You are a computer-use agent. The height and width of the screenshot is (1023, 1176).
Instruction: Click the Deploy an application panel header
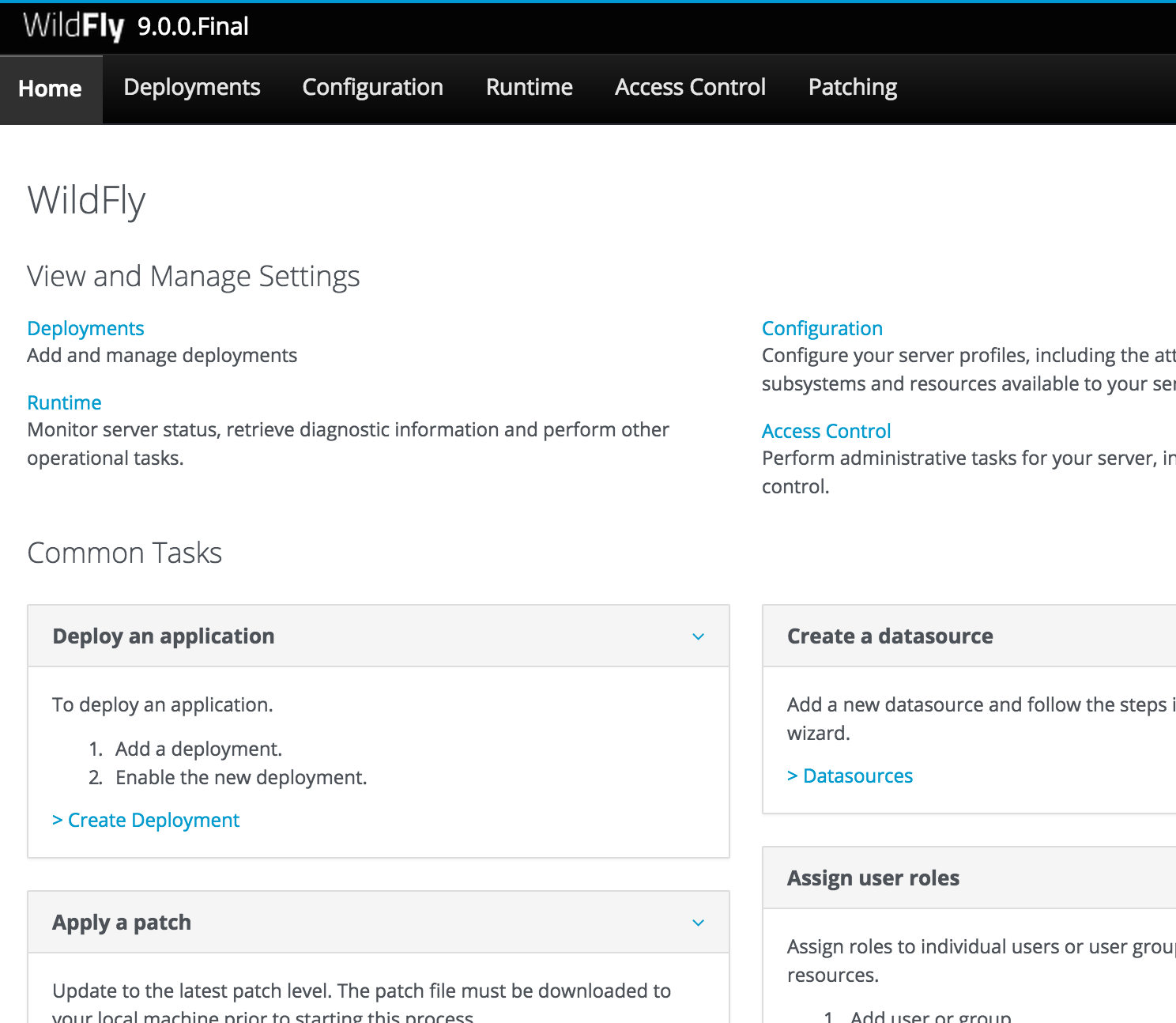pyautogui.click(x=379, y=636)
